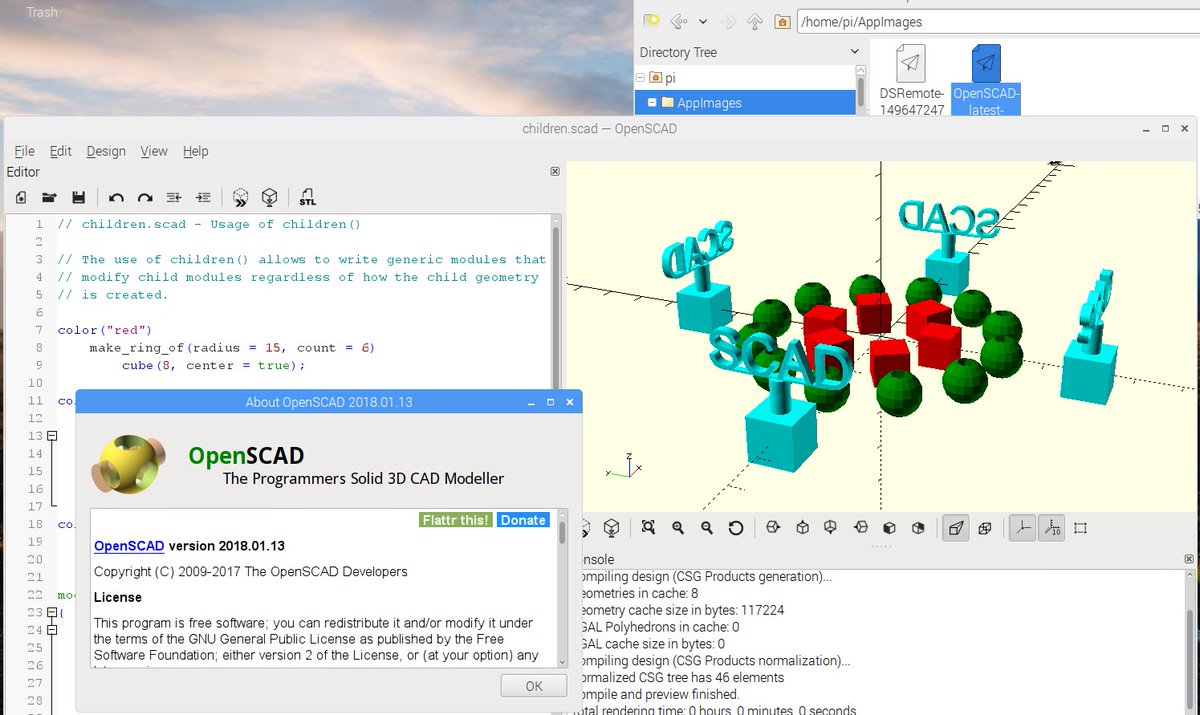Click the Flattr this! button

coord(456,520)
